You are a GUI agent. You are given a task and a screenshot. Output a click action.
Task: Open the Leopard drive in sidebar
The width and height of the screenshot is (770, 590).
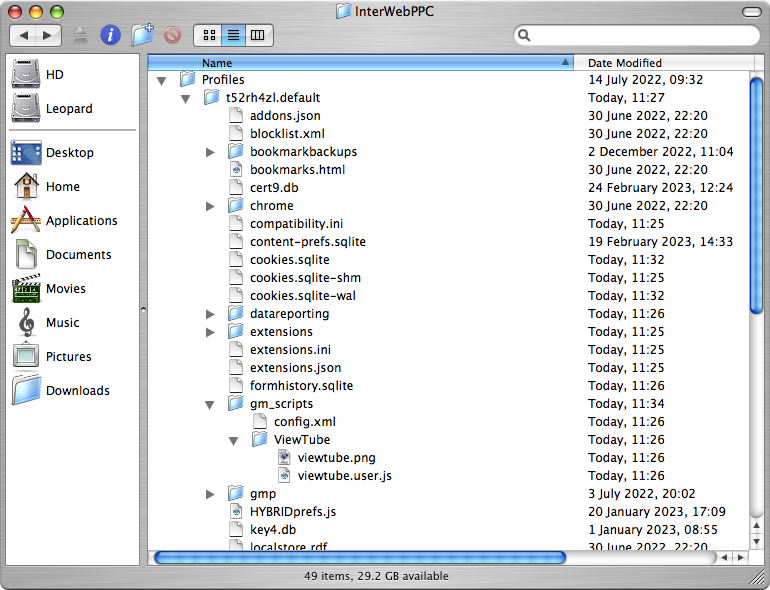click(x=52, y=108)
